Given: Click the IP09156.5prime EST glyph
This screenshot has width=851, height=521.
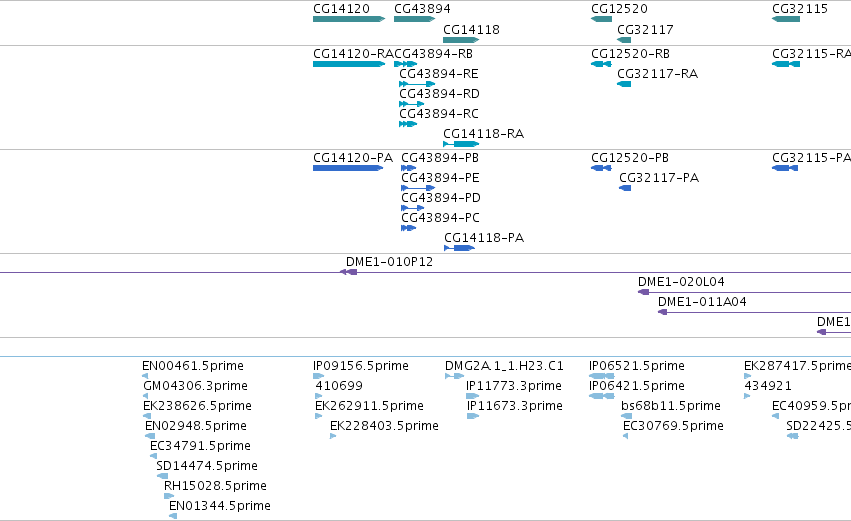Looking at the screenshot, I should tap(319, 376).
